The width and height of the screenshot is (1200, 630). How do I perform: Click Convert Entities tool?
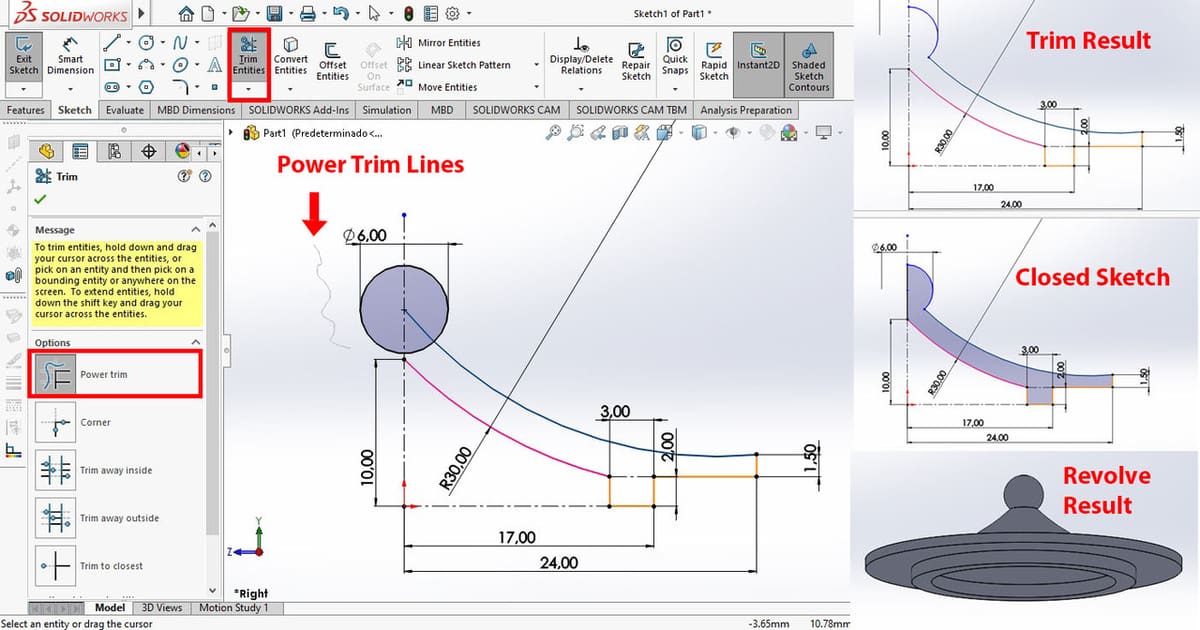(x=291, y=56)
